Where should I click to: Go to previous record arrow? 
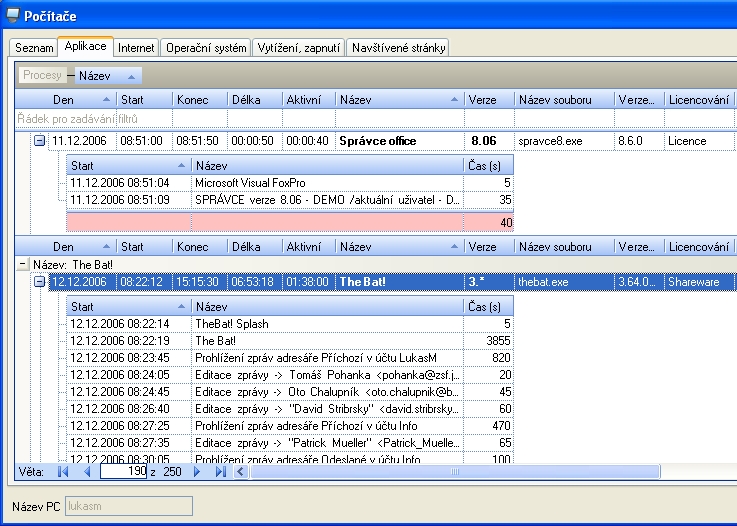tap(87, 471)
